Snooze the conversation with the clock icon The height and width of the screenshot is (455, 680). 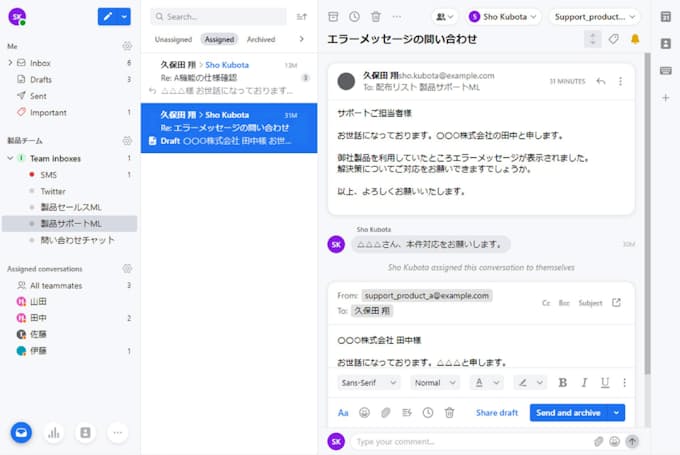coord(354,17)
